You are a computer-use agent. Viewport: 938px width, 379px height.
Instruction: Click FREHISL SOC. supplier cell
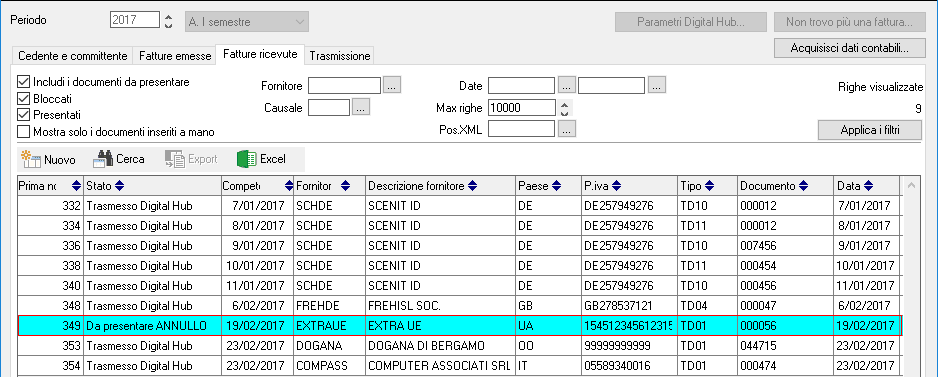pos(440,306)
